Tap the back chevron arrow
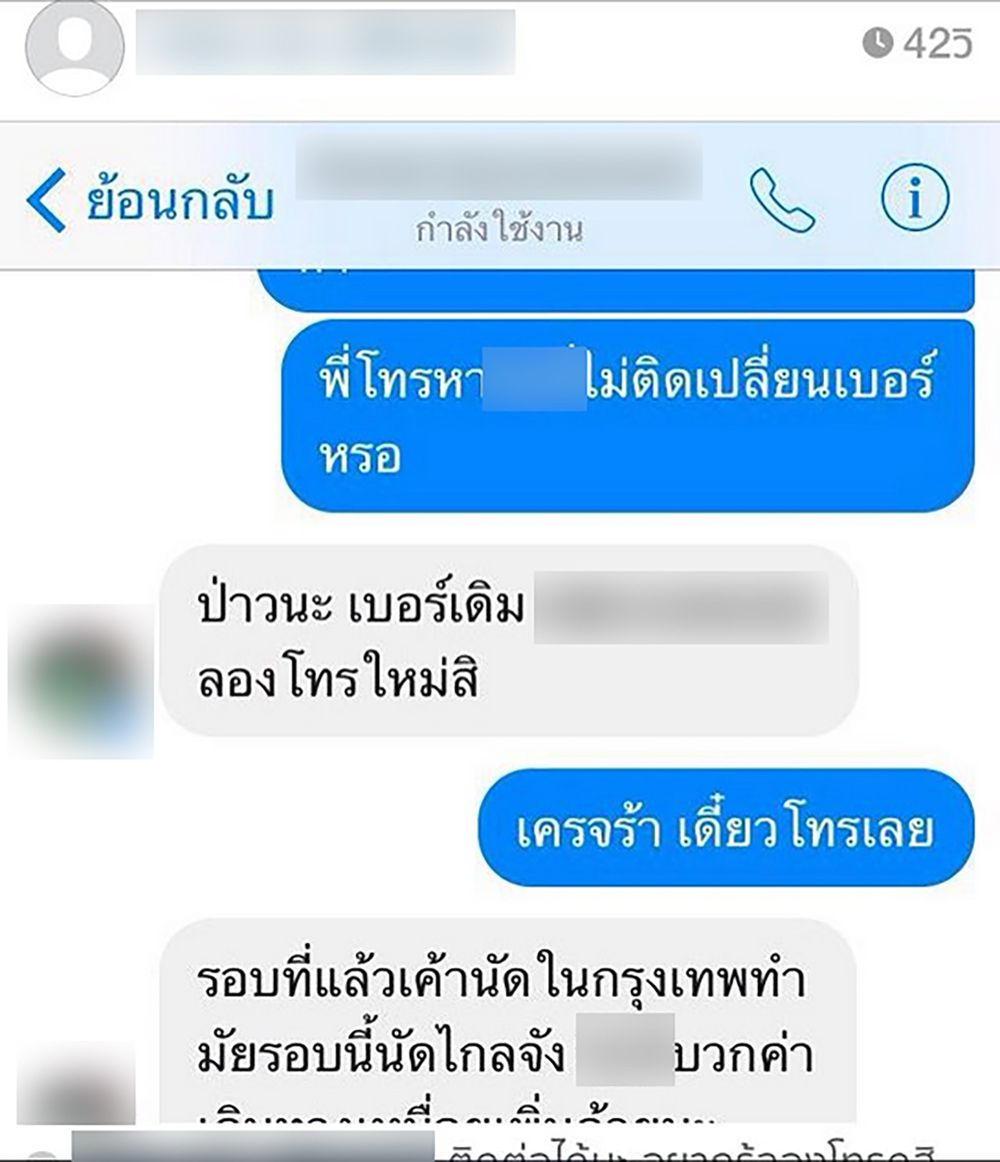Image resolution: width=1000 pixels, height=1162 pixels. tap(46, 200)
